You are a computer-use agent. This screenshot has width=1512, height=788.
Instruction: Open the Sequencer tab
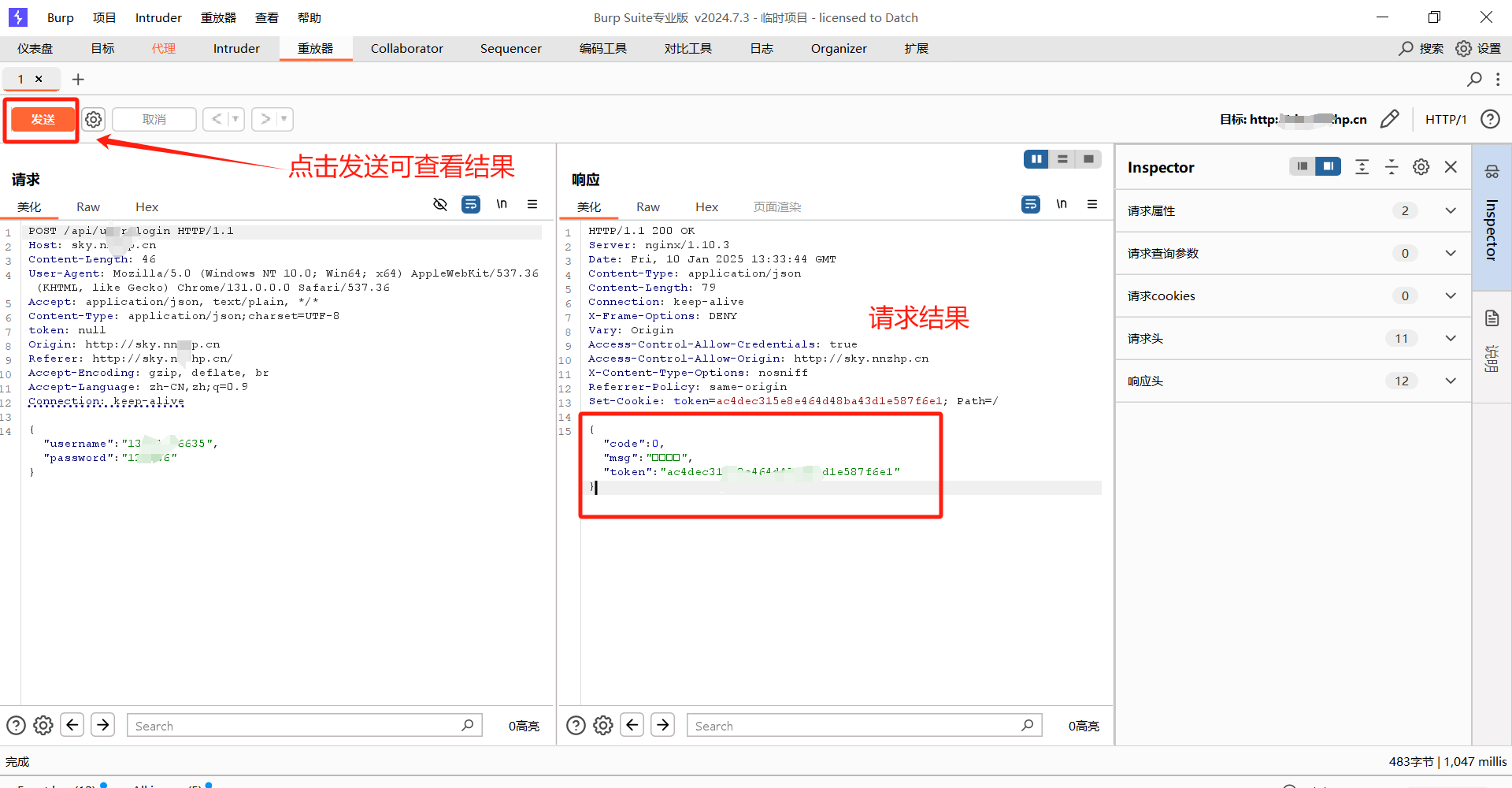511,48
